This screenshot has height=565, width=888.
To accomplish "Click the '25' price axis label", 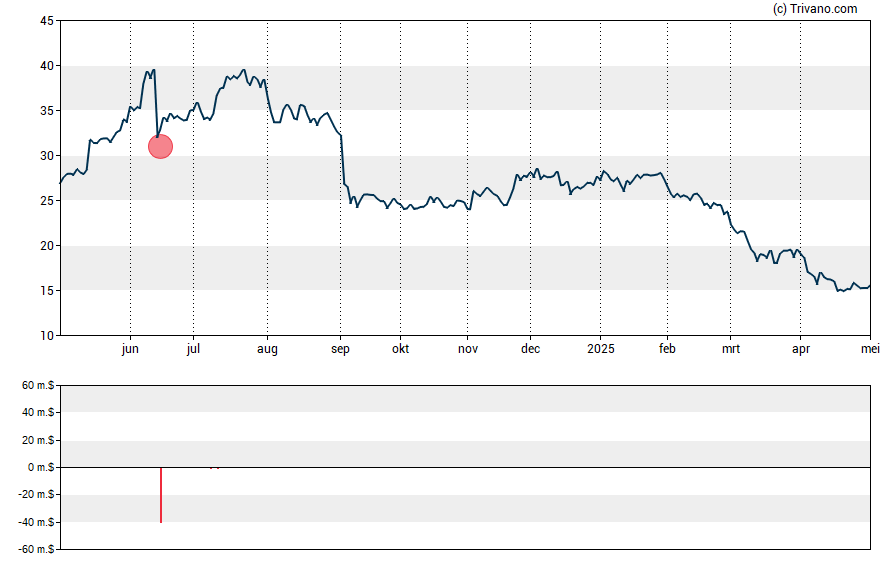I will point(47,201).
